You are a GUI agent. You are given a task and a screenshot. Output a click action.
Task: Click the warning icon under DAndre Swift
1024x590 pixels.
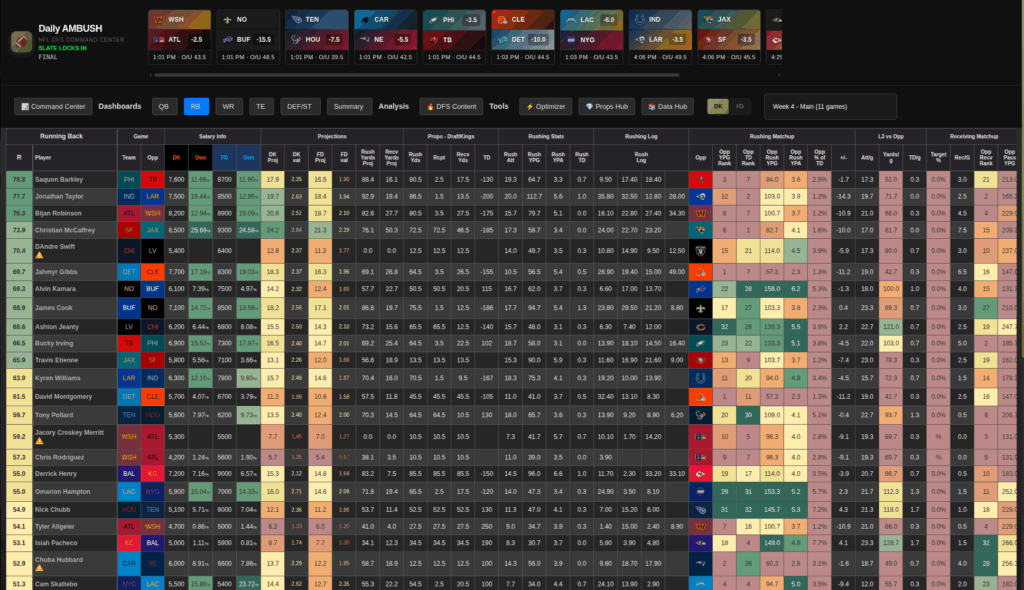pos(39,256)
